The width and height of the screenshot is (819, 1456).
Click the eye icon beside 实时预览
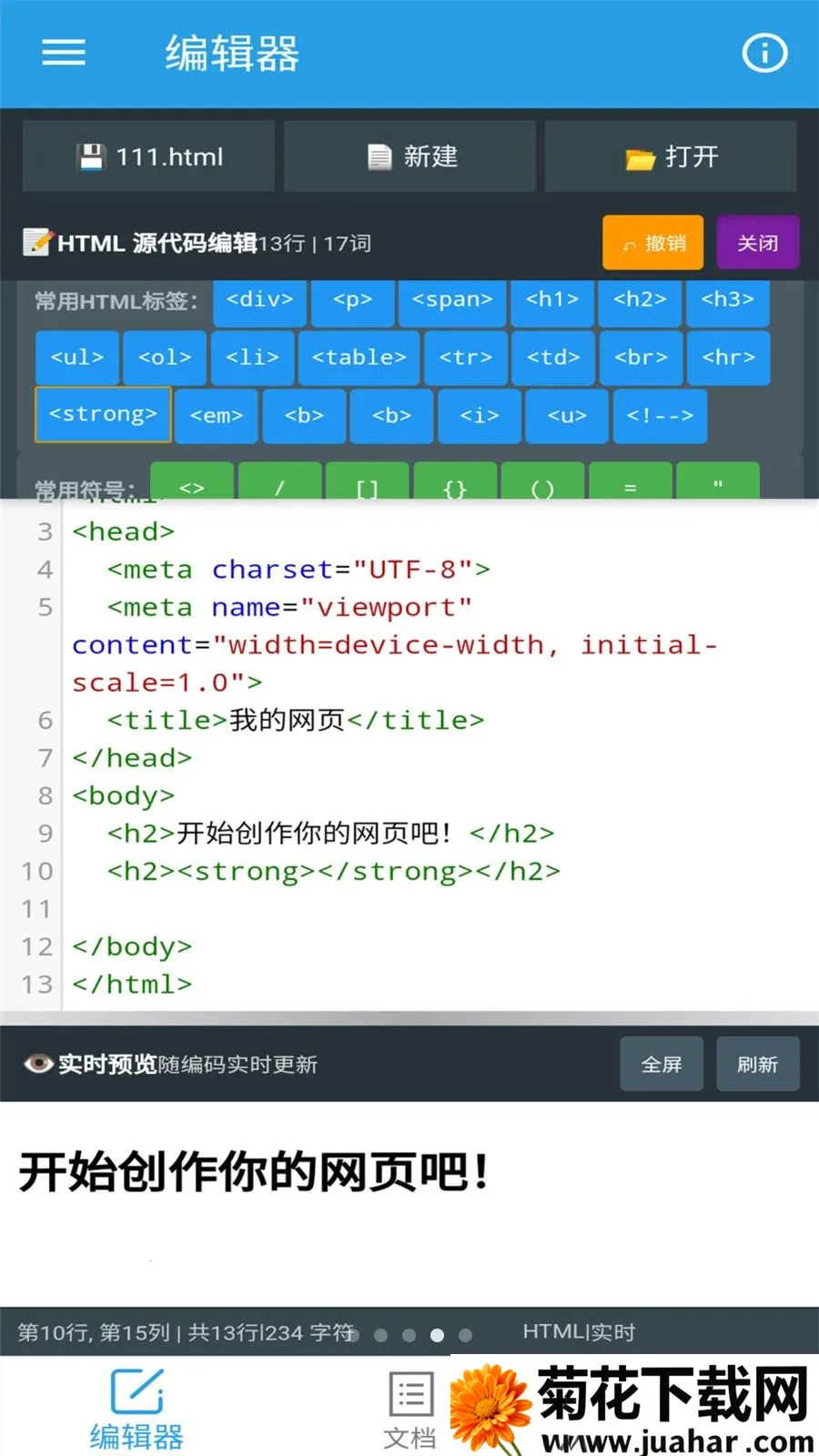pyautogui.click(x=38, y=1064)
